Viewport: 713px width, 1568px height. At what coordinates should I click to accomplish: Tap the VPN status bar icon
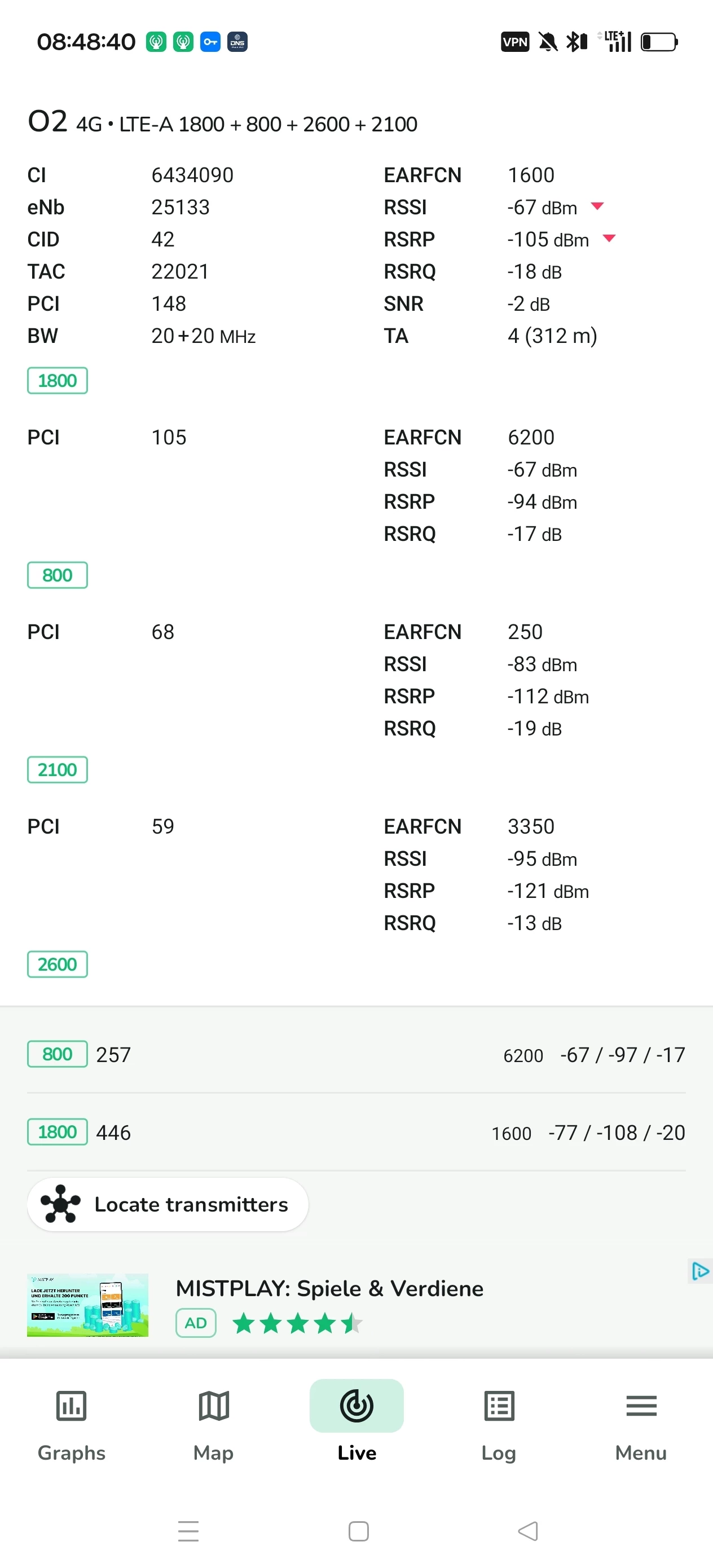click(x=514, y=42)
